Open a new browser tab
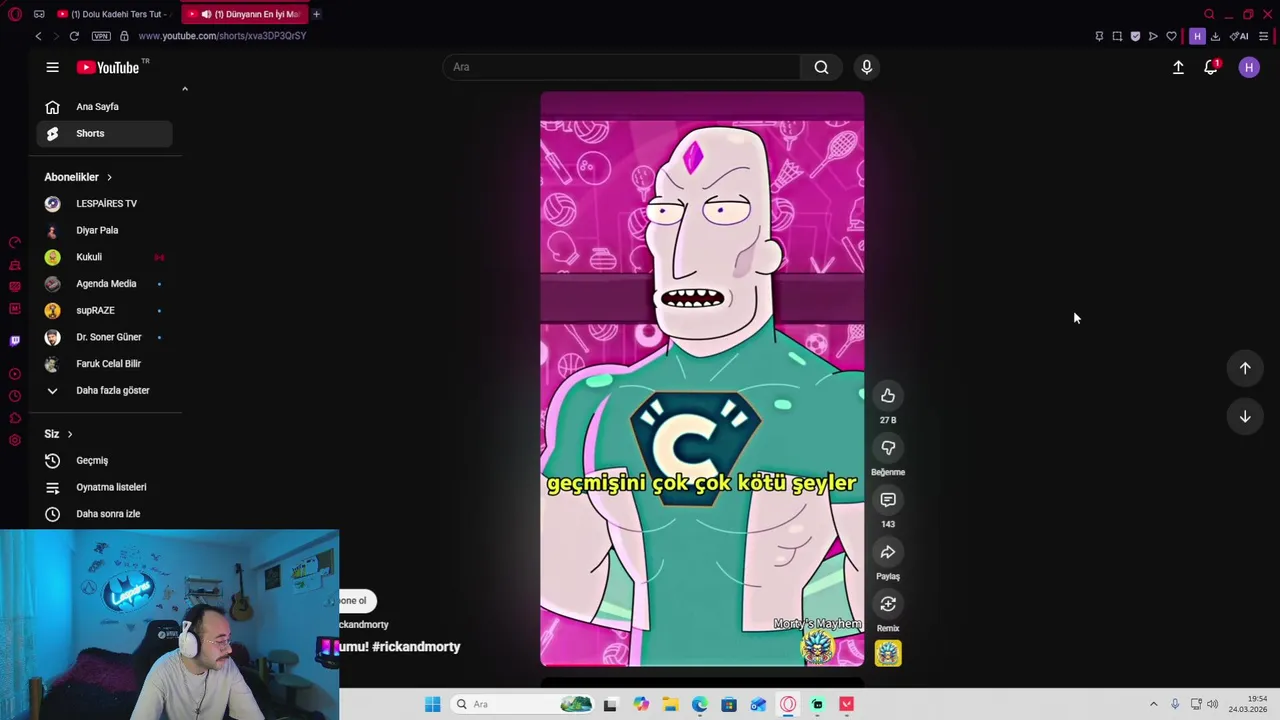Screen dimensions: 1280x720 (316, 14)
